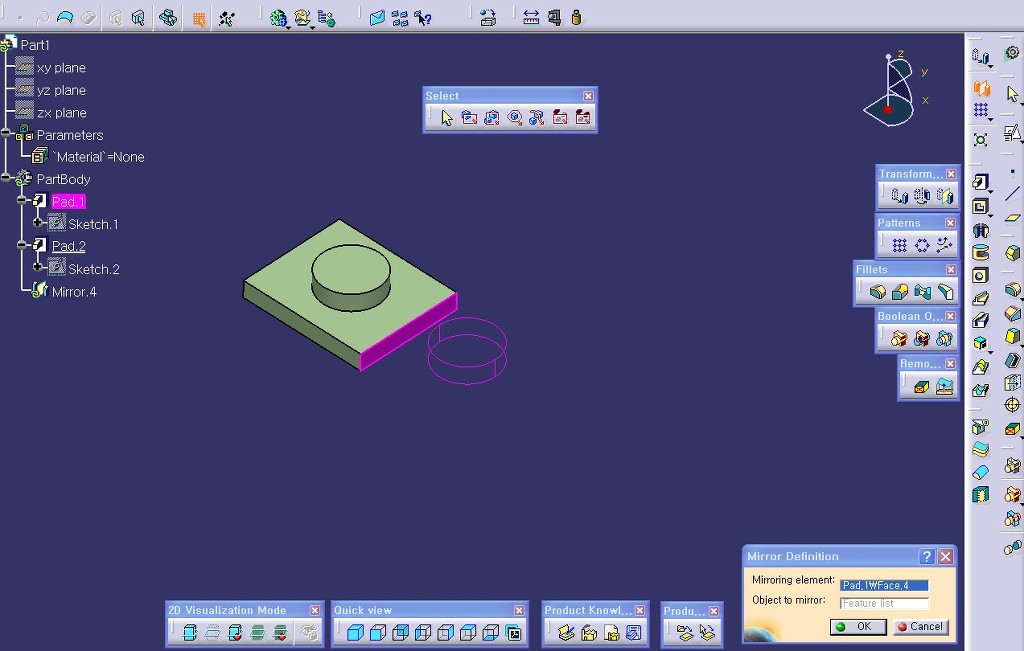The image size is (1024, 651).
Task: Collapse the PartBody node in tree
Action: (6, 179)
